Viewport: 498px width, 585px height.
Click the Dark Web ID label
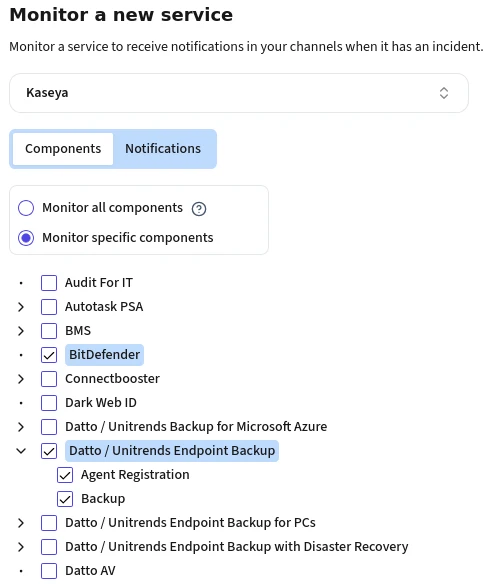[101, 403]
